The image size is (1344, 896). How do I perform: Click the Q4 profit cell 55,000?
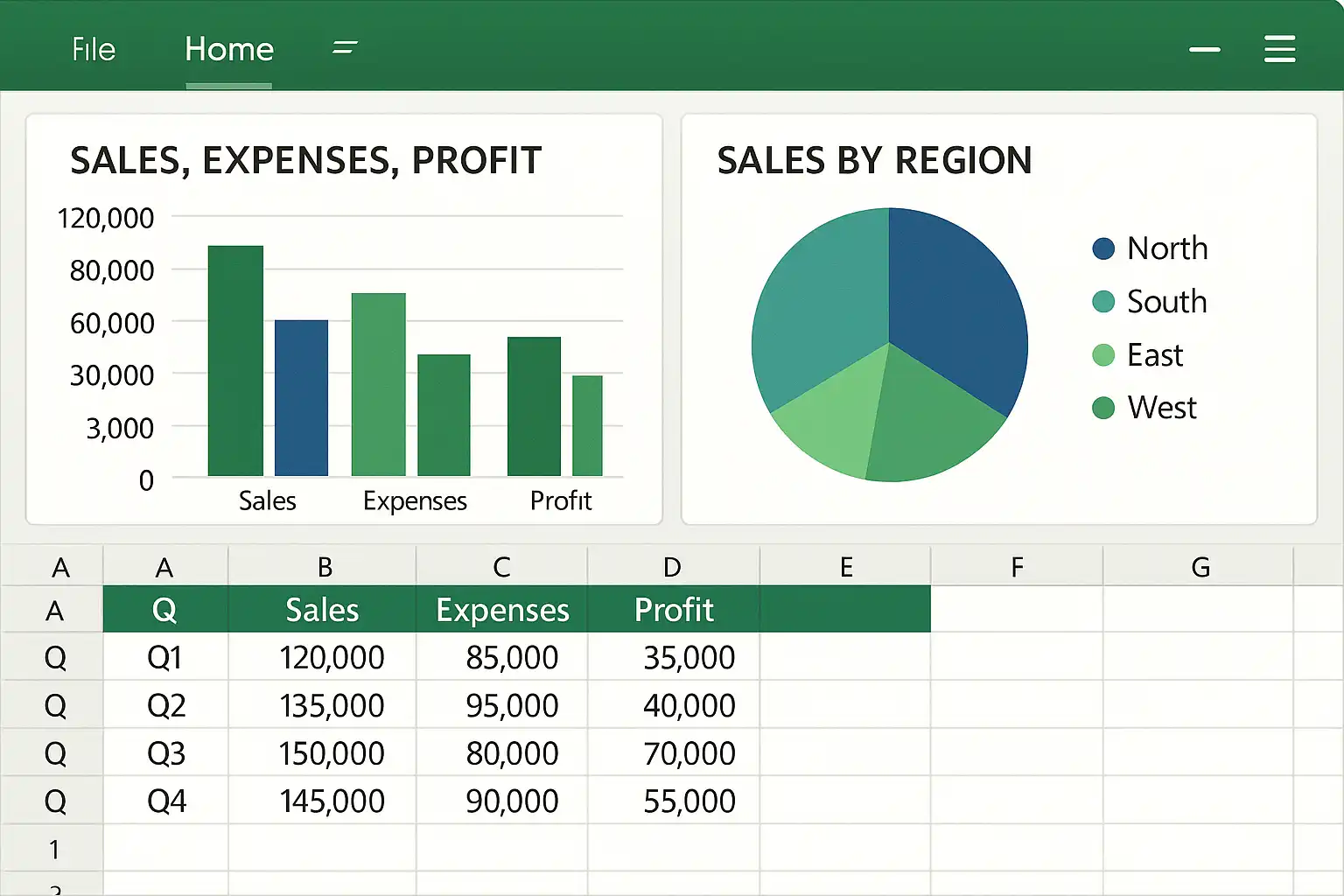(689, 801)
